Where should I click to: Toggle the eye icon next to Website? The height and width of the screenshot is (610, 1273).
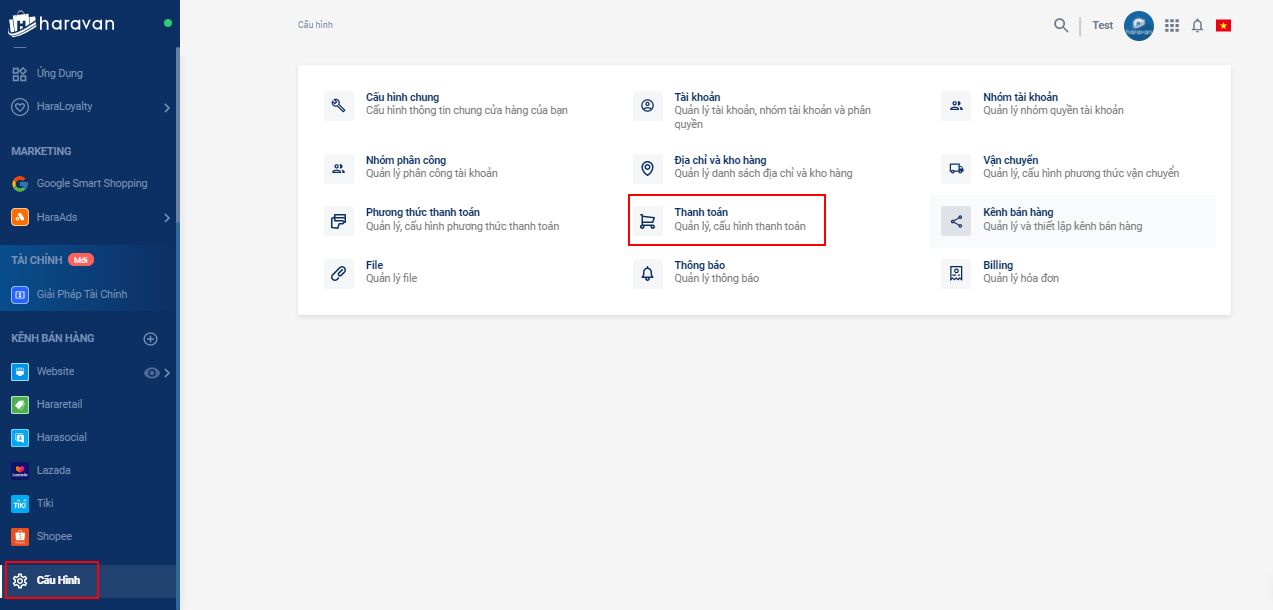click(x=152, y=373)
